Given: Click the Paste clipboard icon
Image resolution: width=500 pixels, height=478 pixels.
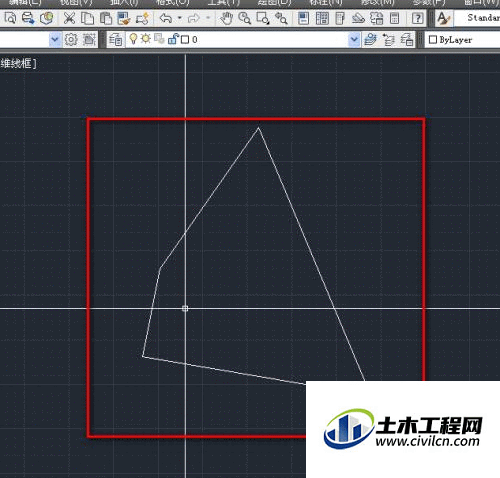Looking at the screenshot, I should 106,18.
